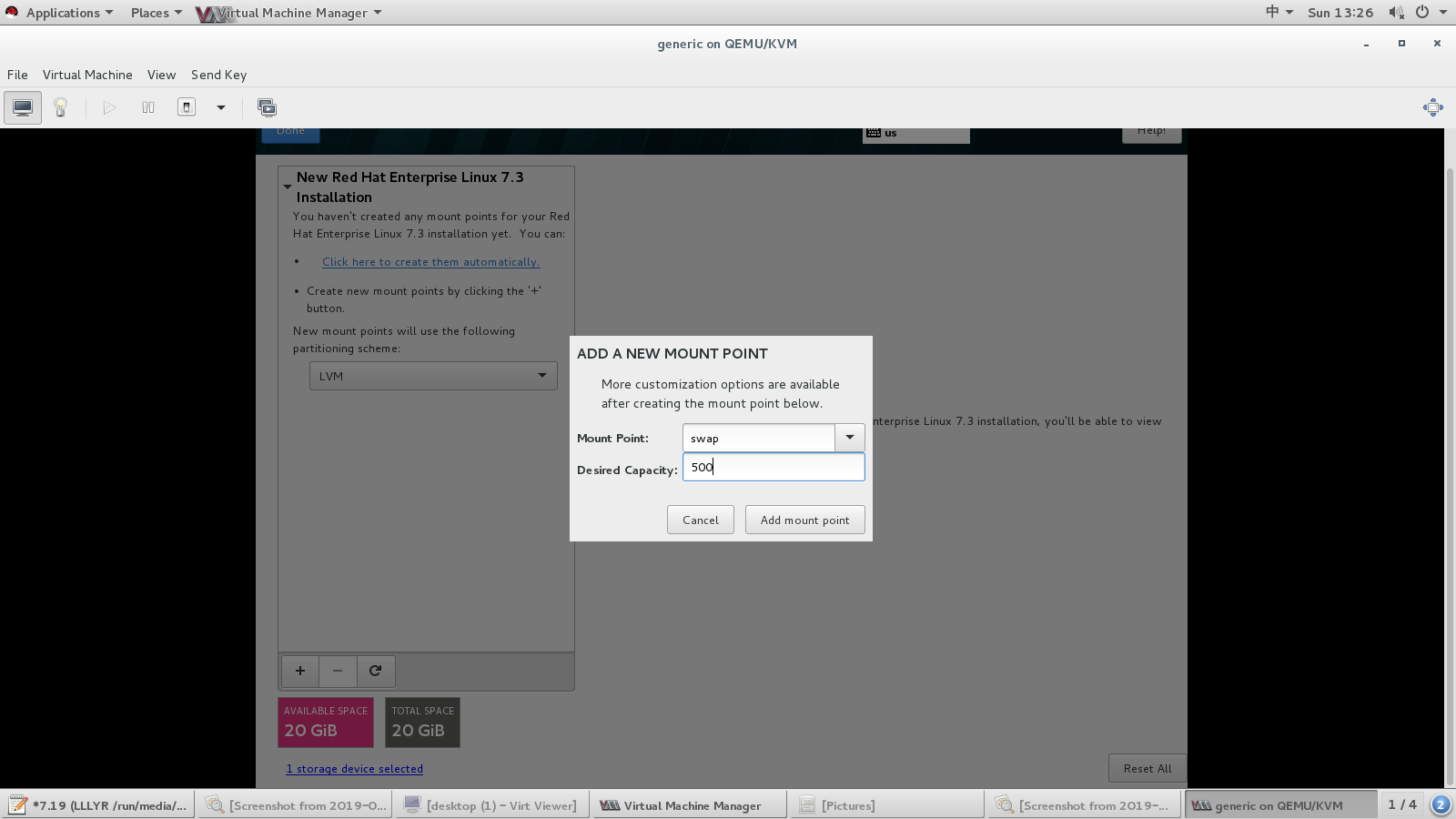The height and width of the screenshot is (819, 1456).
Task: Open Send Key menu
Action: click(218, 75)
